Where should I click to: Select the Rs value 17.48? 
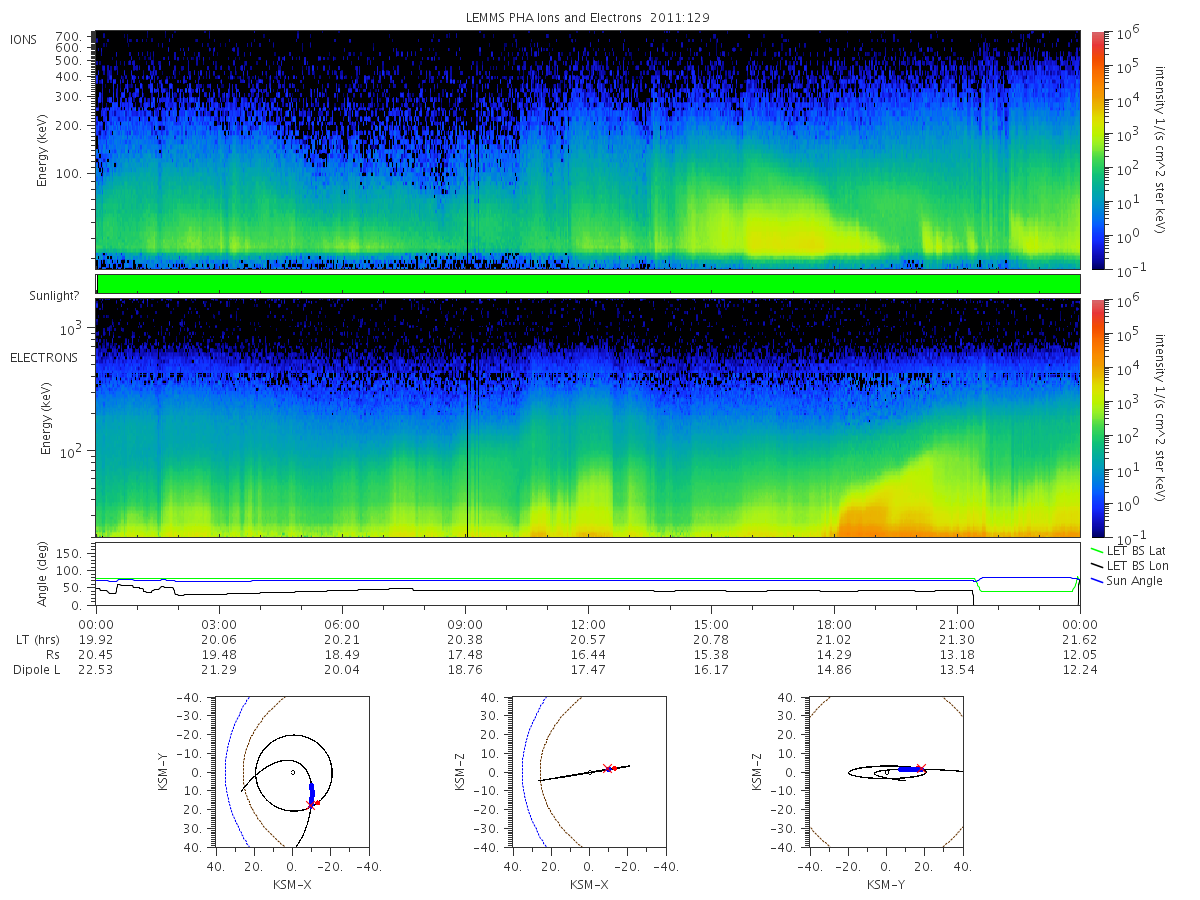point(465,655)
